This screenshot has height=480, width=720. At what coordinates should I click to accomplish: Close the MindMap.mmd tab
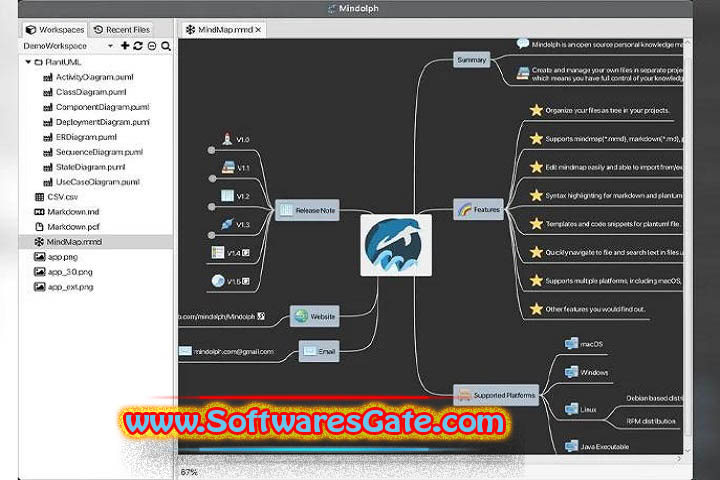tap(259, 30)
